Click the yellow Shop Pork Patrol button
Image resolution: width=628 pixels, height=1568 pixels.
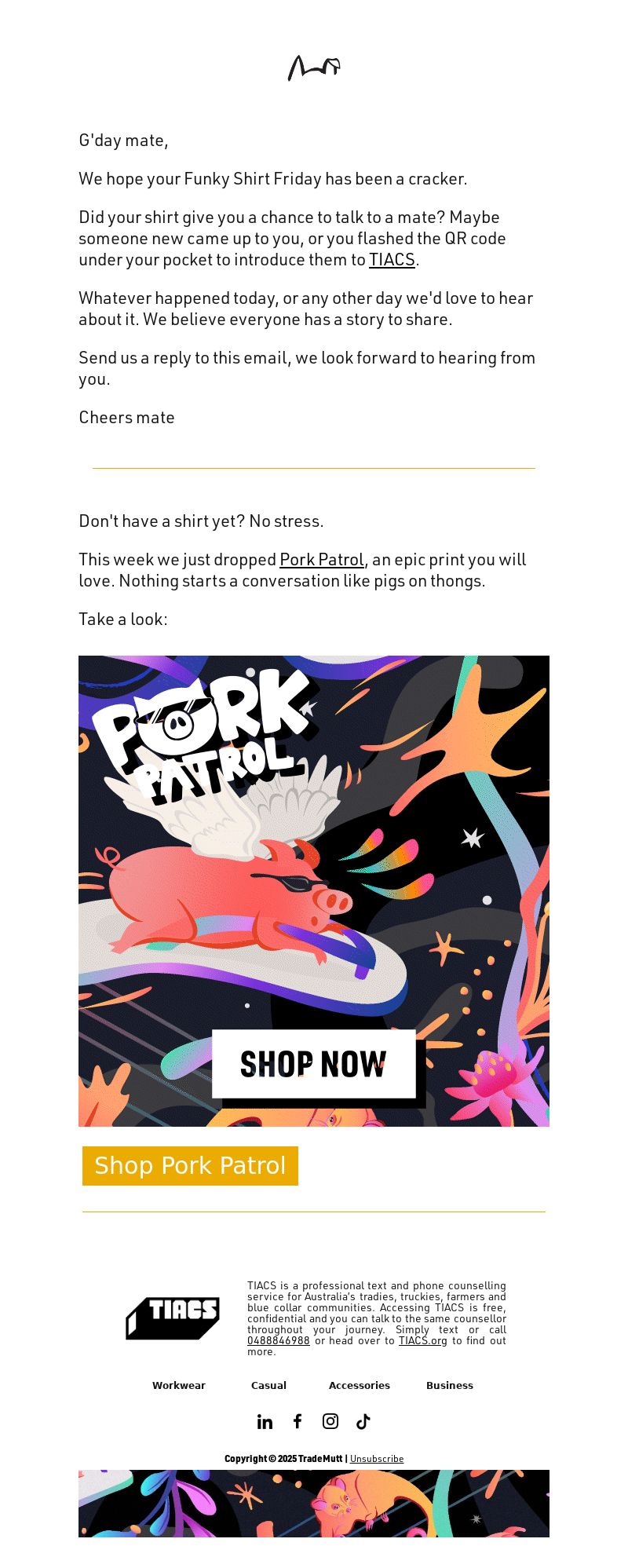point(190,1165)
